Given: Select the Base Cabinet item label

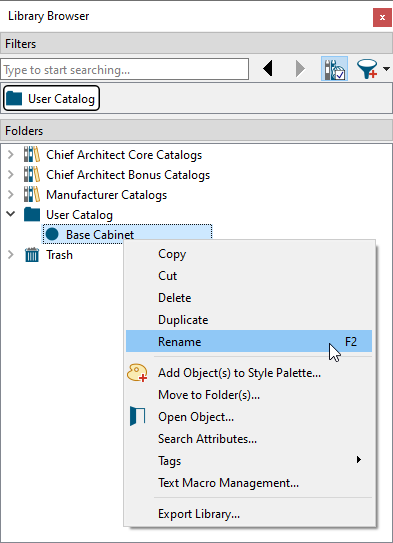Looking at the screenshot, I should (100, 235).
